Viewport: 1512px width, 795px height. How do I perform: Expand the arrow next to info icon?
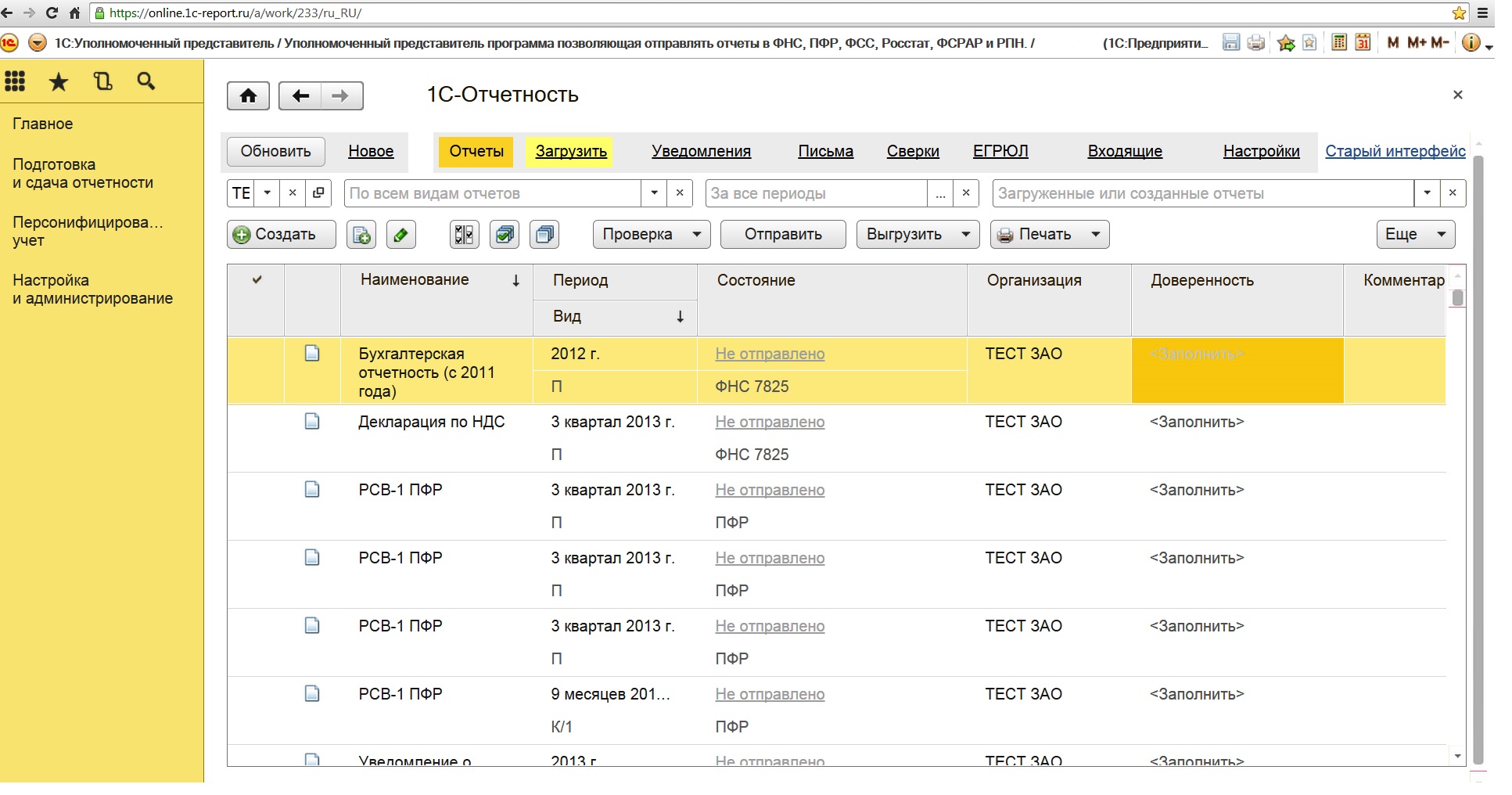click(1489, 46)
